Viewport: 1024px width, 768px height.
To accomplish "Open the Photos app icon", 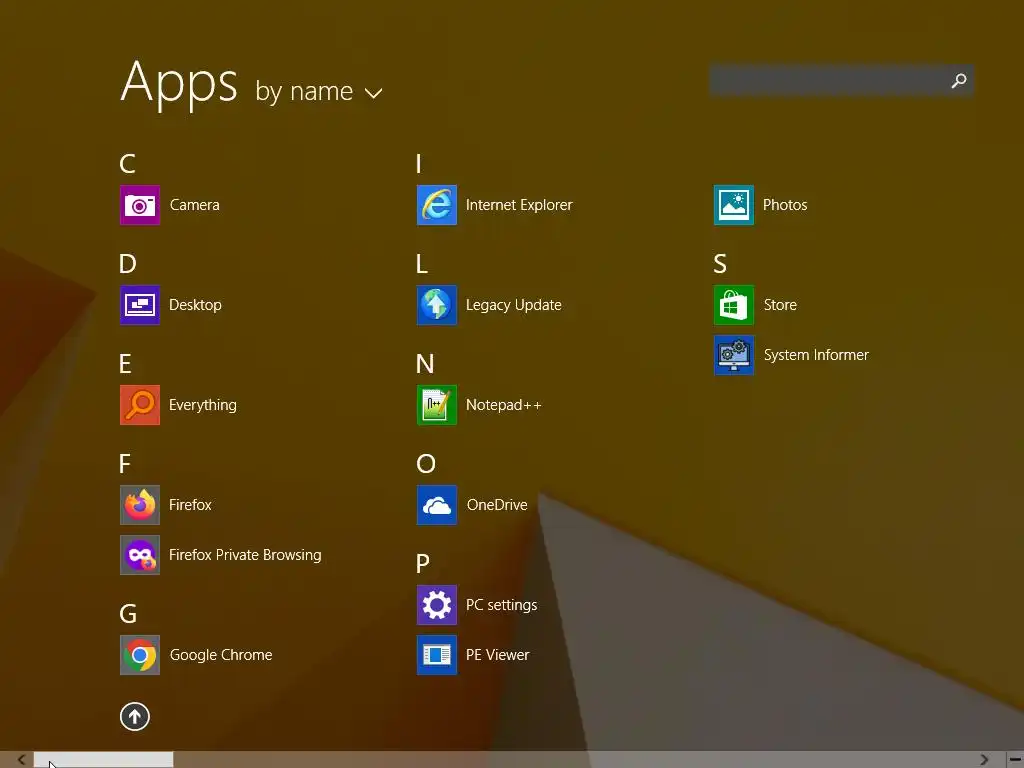I will pyautogui.click(x=734, y=205).
